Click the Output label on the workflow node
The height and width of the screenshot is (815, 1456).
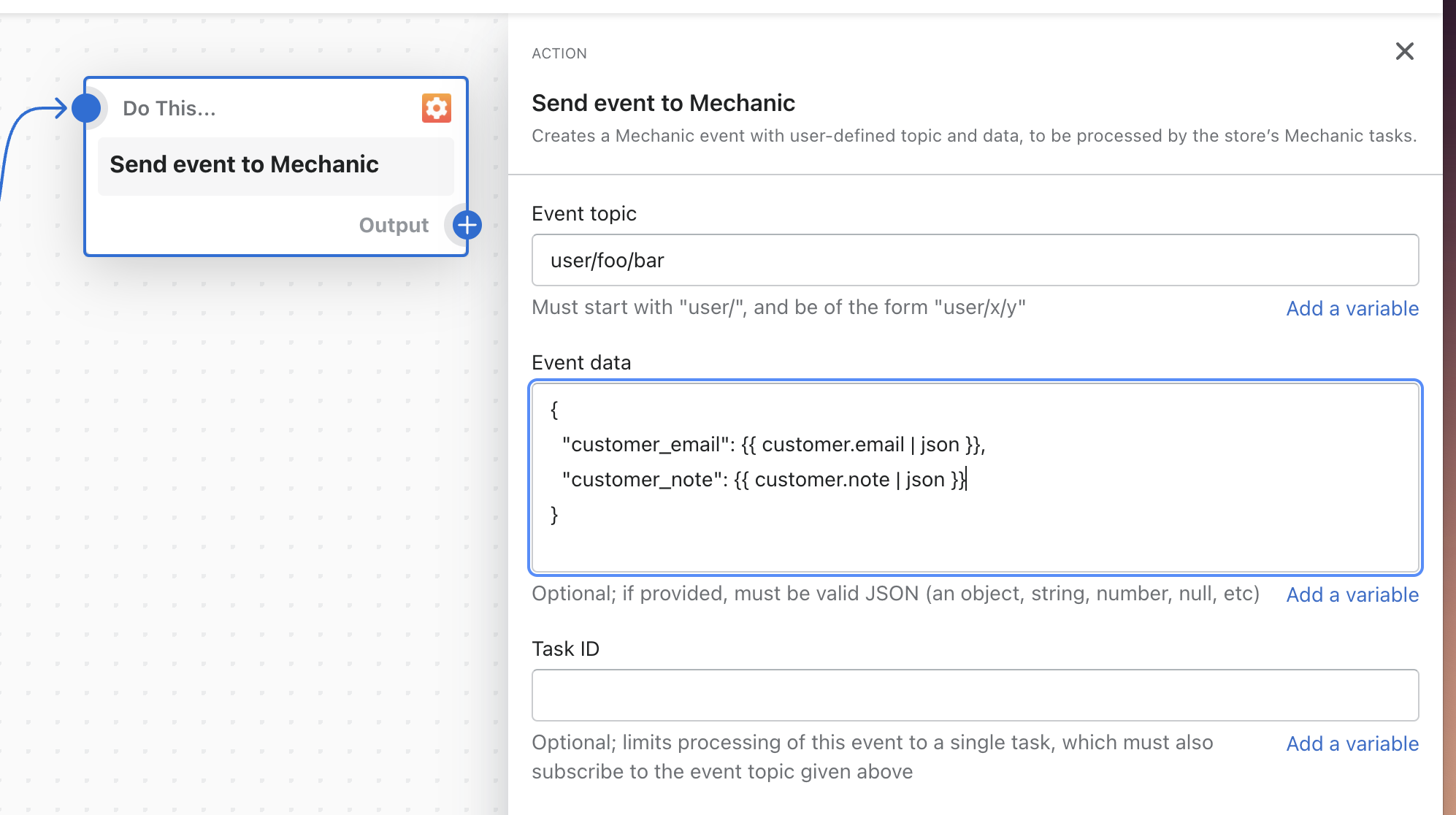click(x=393, y=225)
